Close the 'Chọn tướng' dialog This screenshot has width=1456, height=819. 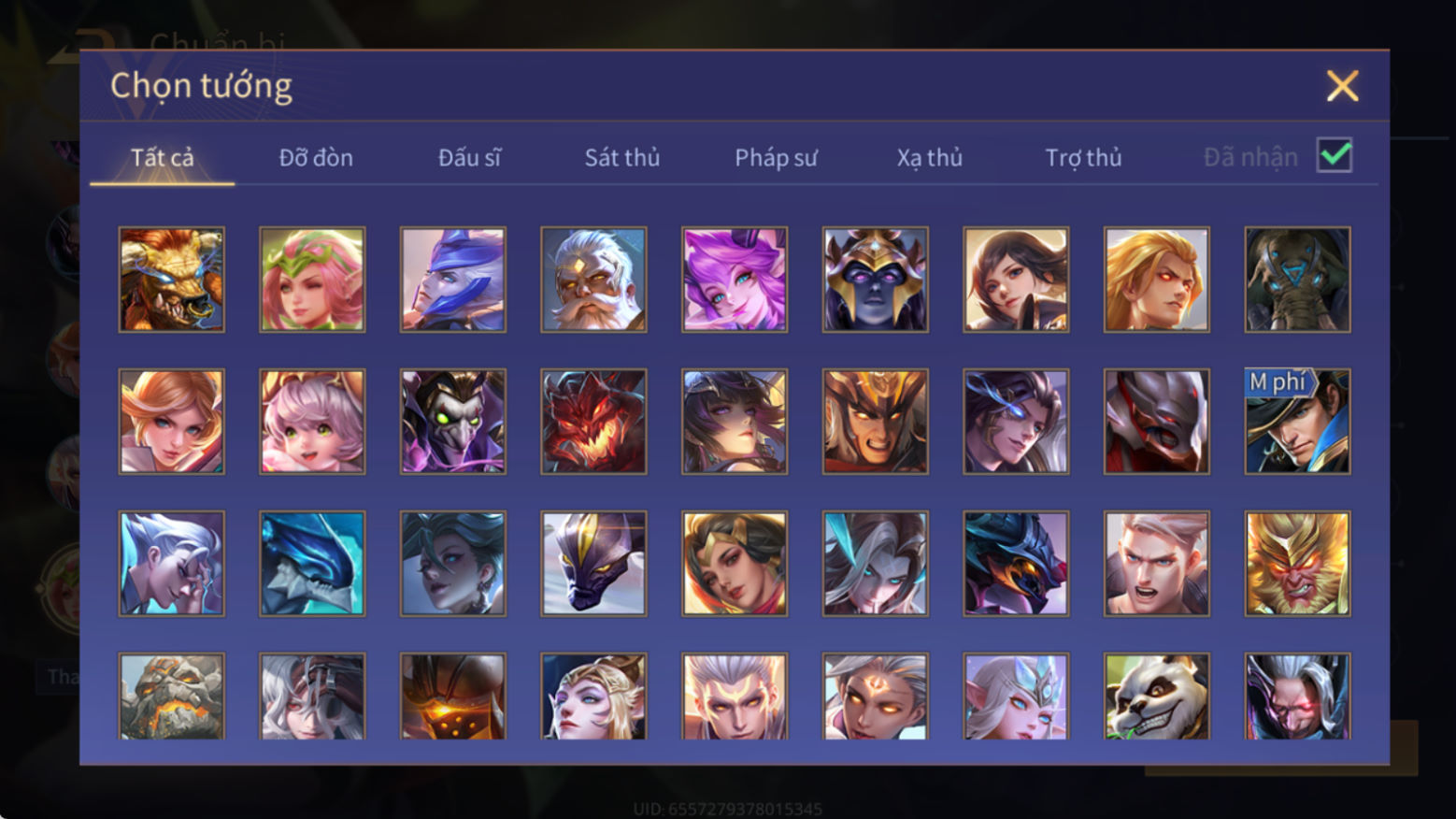coord(1342,86)
